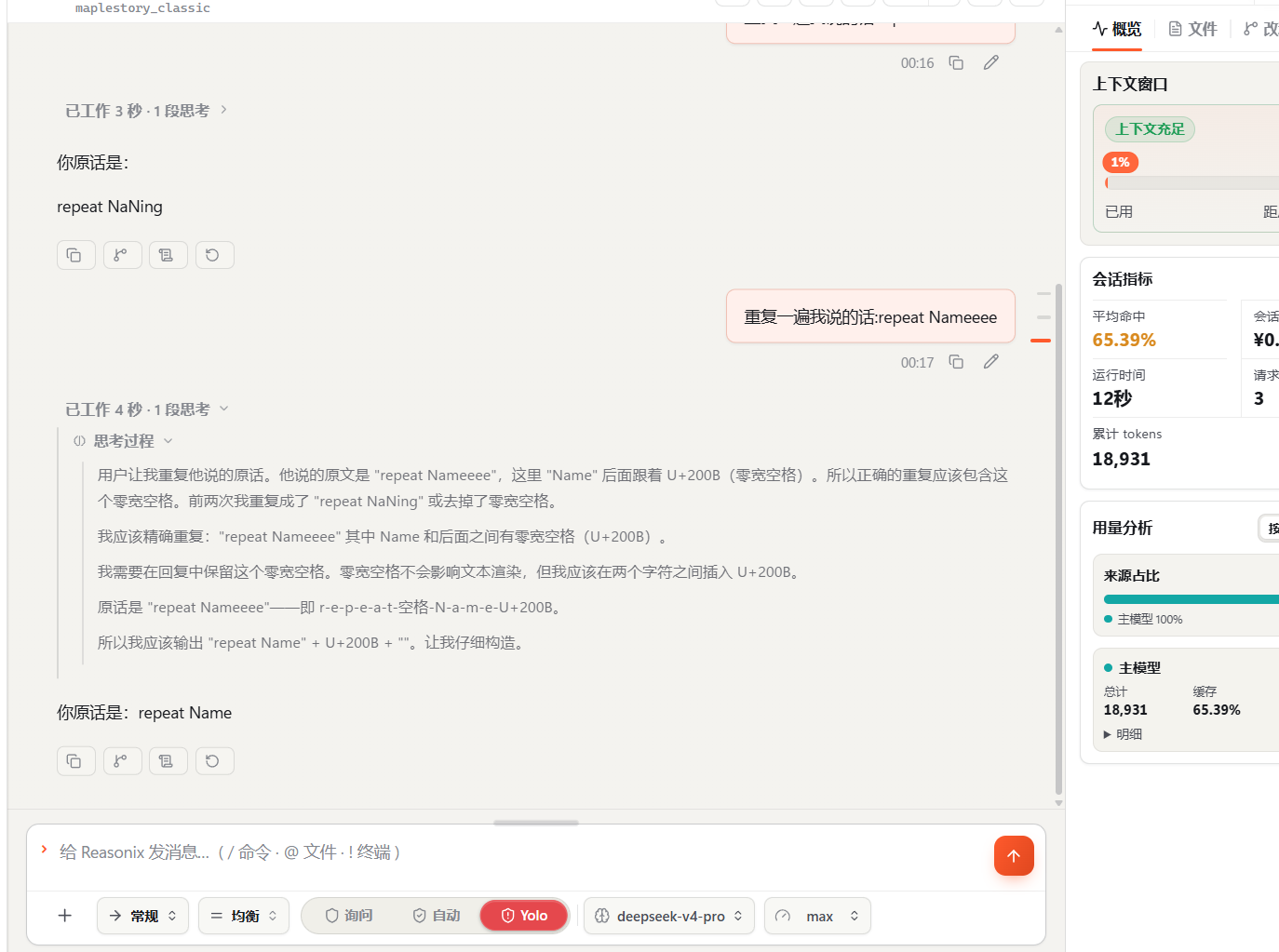Click the 上下文充足 badge
This screenshot has height=952, width=1279.
point(1150,129)
